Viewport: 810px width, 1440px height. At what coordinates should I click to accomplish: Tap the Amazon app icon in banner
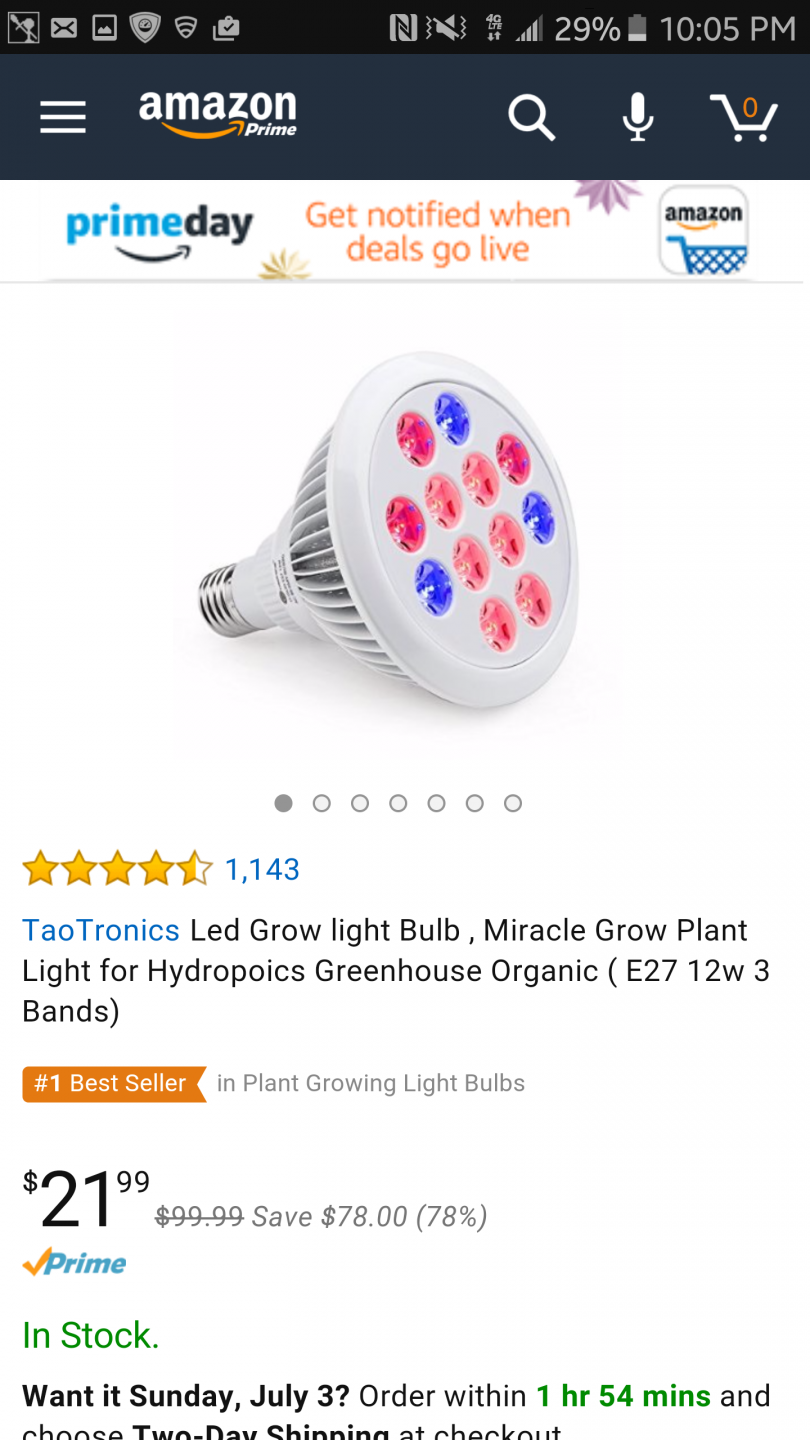pyautogui.click(x=703, y=231)
